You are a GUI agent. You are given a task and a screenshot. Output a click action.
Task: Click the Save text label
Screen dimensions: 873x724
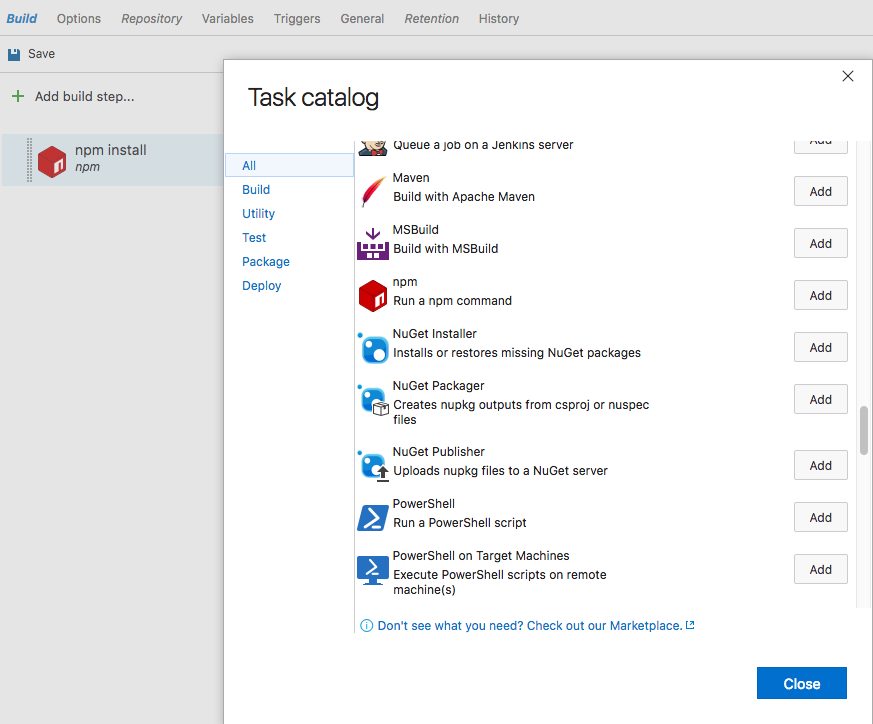coord(41,54)
